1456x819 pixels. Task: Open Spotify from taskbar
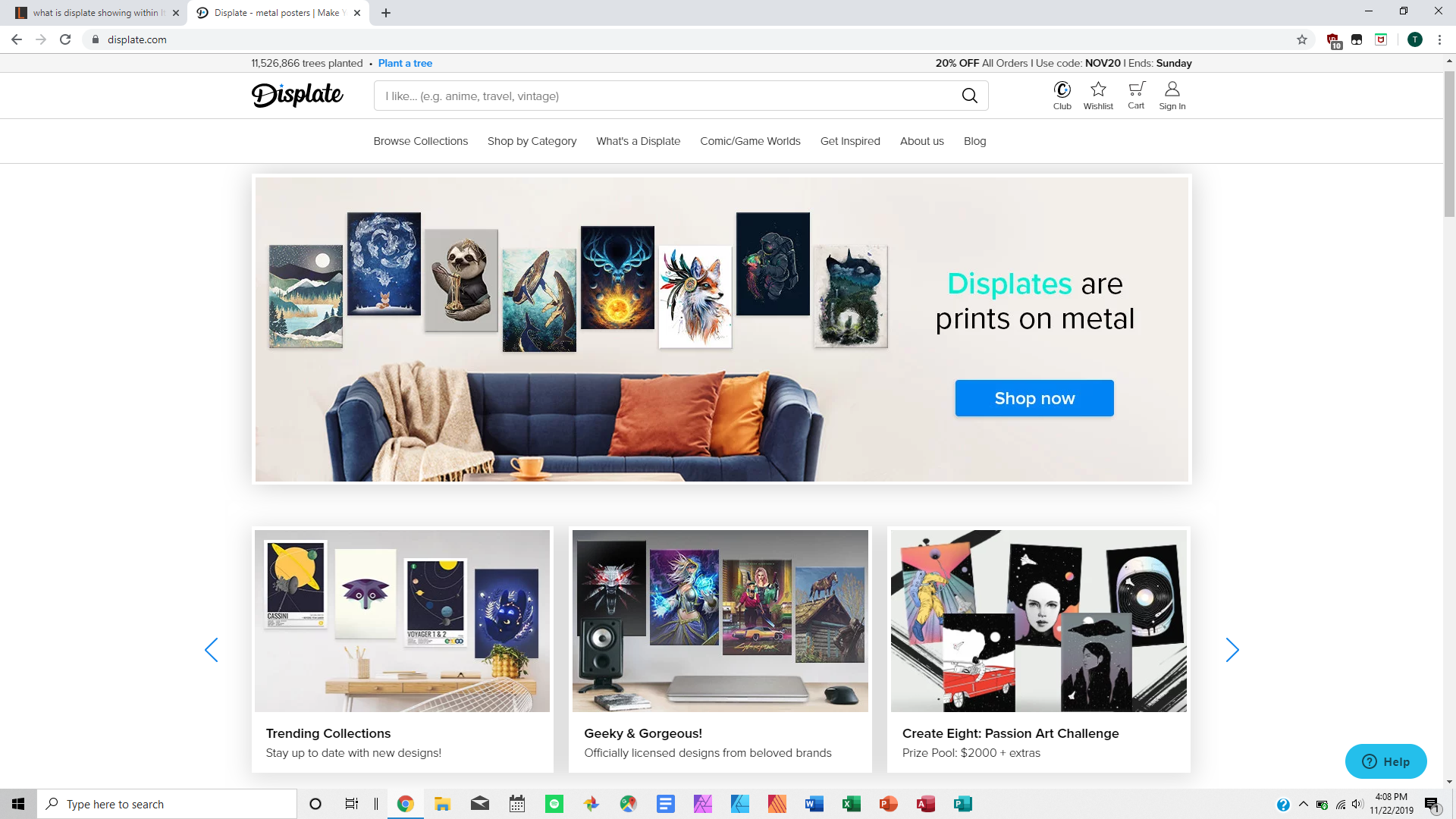click(x=554, y=804)
